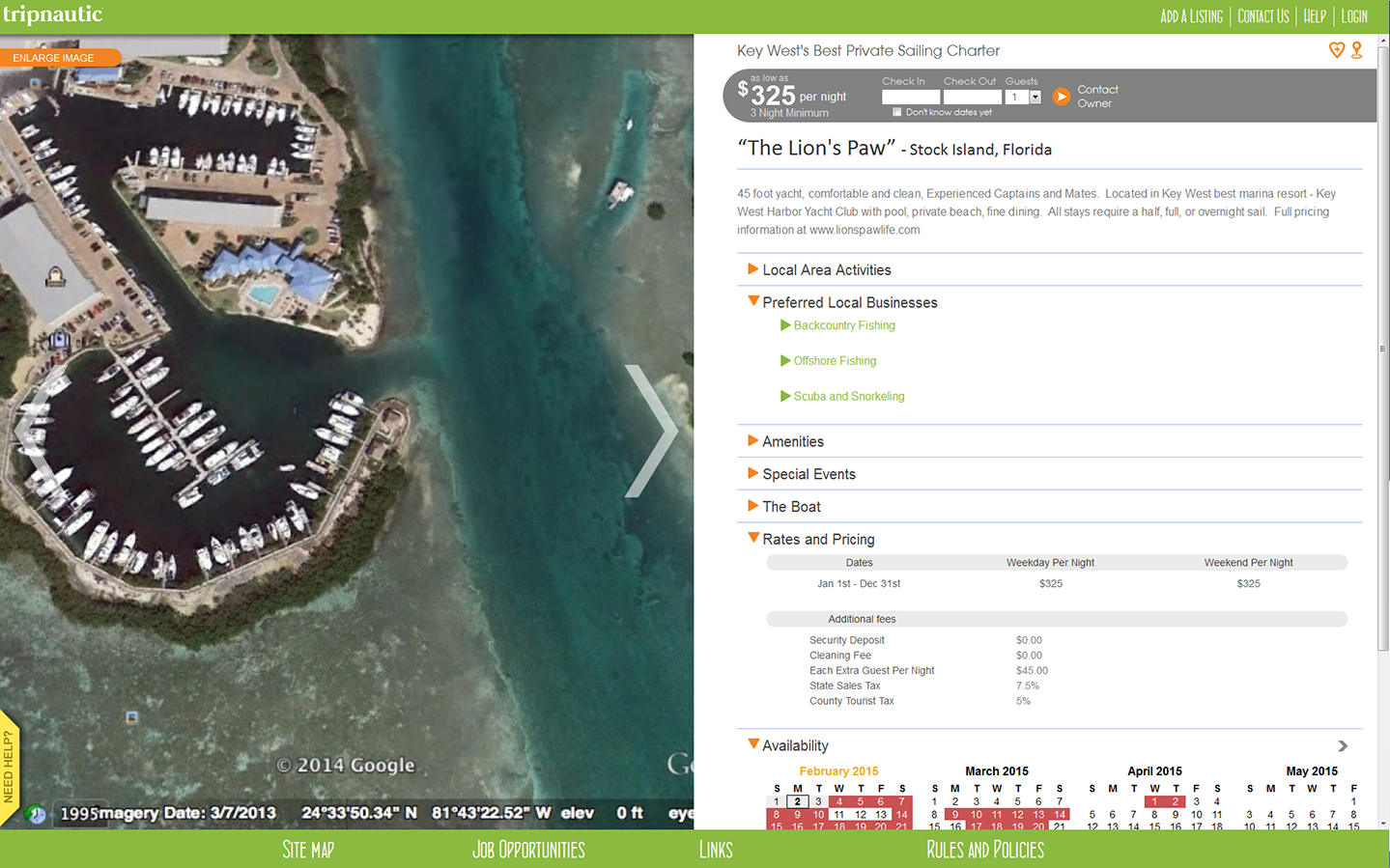Screen dimensions: 1390x868
Task: Check the "Don't know dates yet" box
Action: [897, 112]
